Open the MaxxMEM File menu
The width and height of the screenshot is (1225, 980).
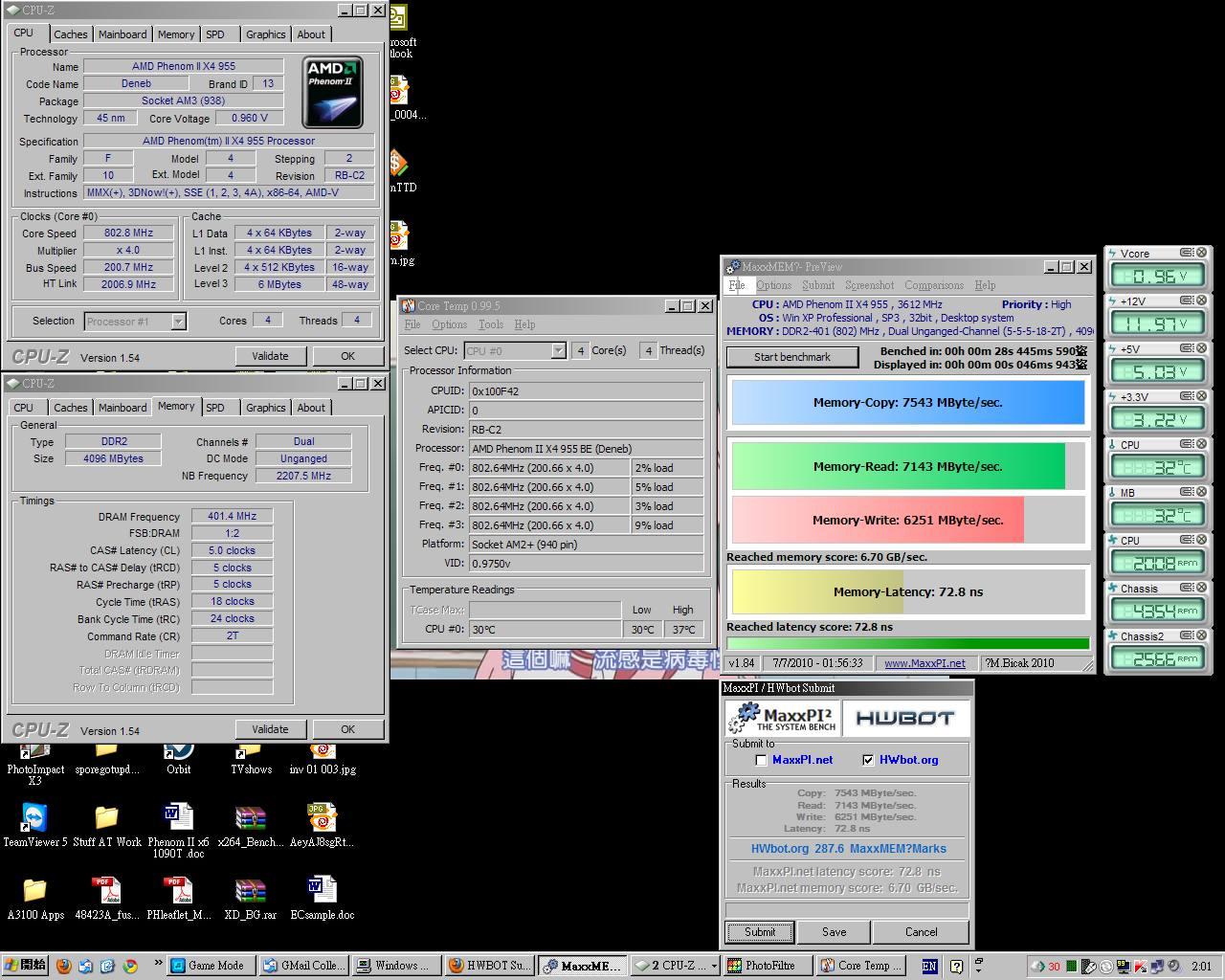[x=737, y=285]
